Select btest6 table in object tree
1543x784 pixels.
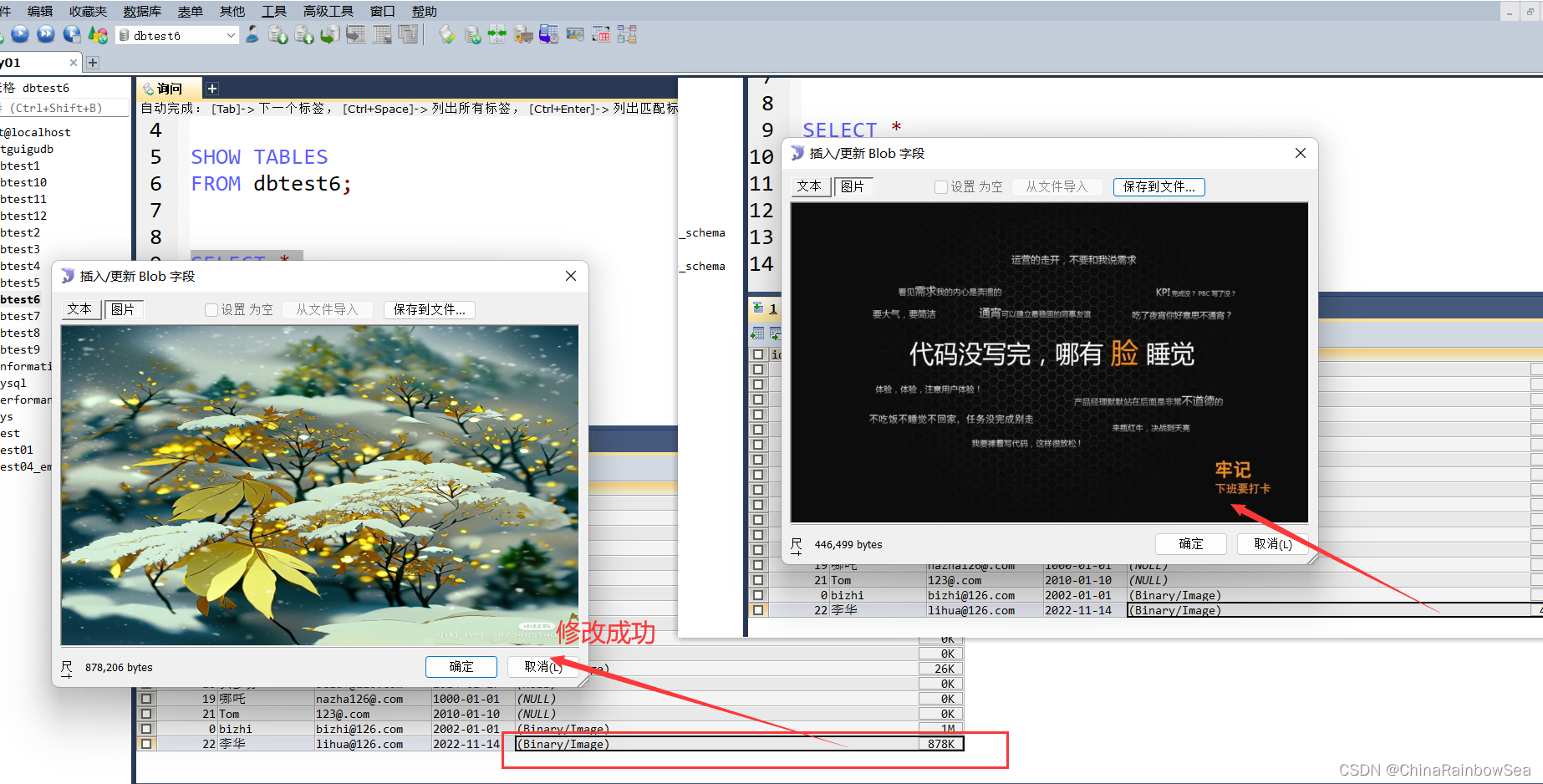(x=20, y=299)
